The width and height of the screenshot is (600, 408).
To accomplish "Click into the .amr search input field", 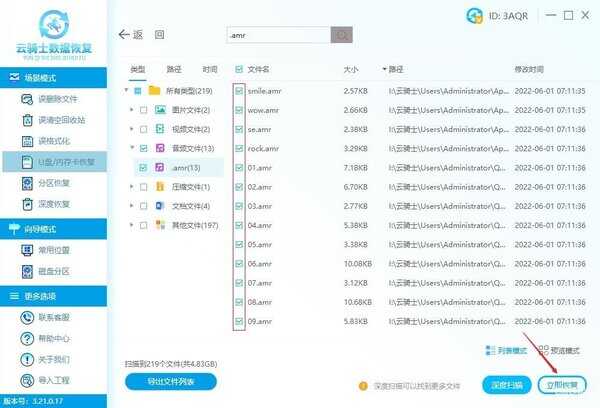I will (279, 35).
